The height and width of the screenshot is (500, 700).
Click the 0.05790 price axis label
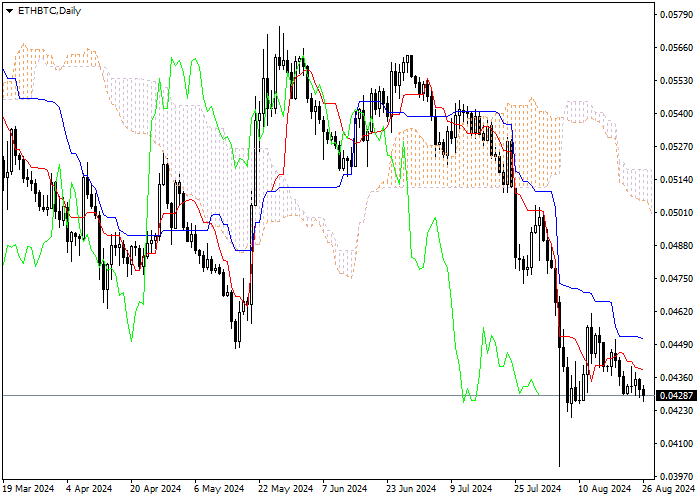coord(676,15)
